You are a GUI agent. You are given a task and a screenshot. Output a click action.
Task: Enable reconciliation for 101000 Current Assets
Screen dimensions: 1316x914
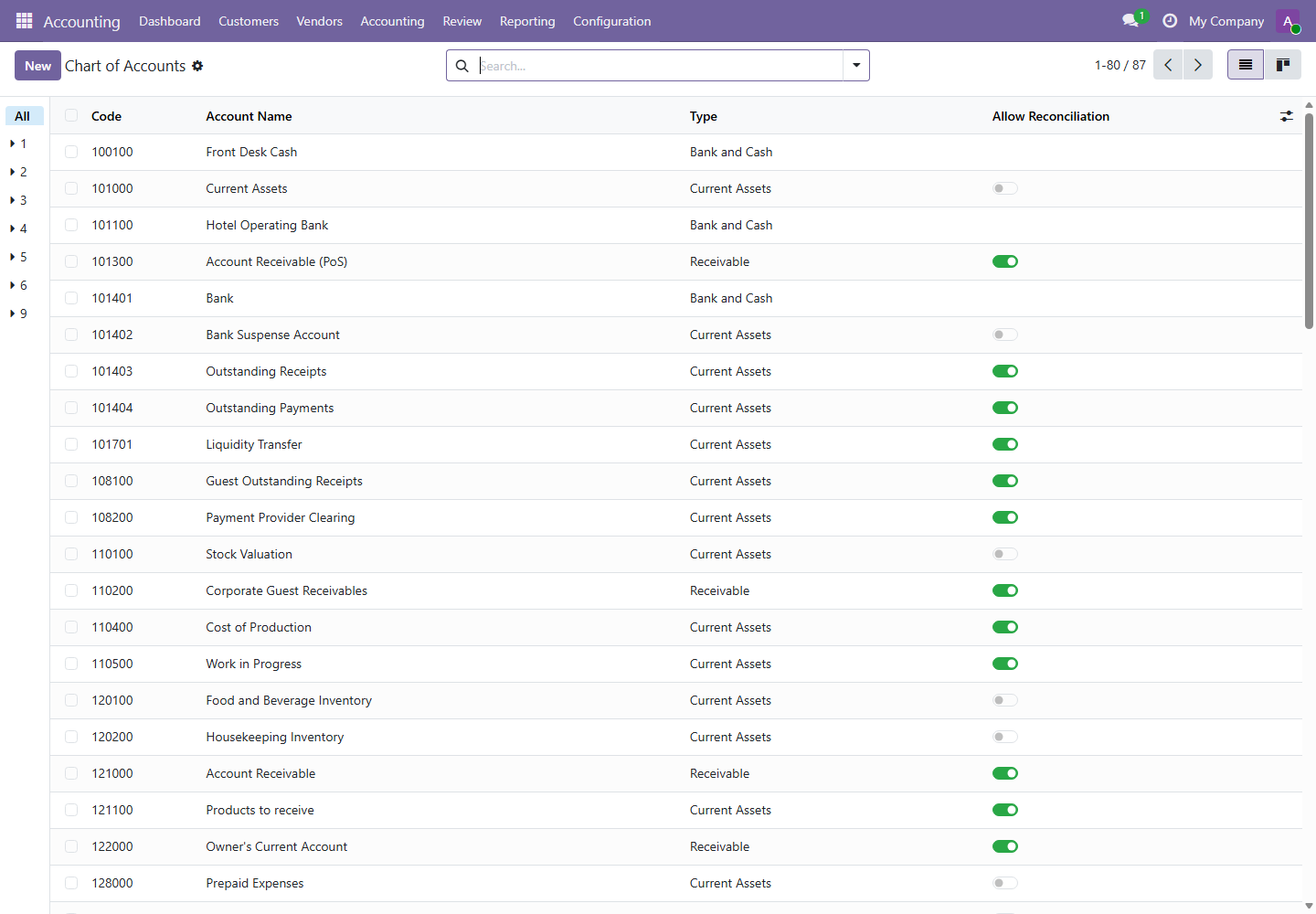[x=1005, y=188]
